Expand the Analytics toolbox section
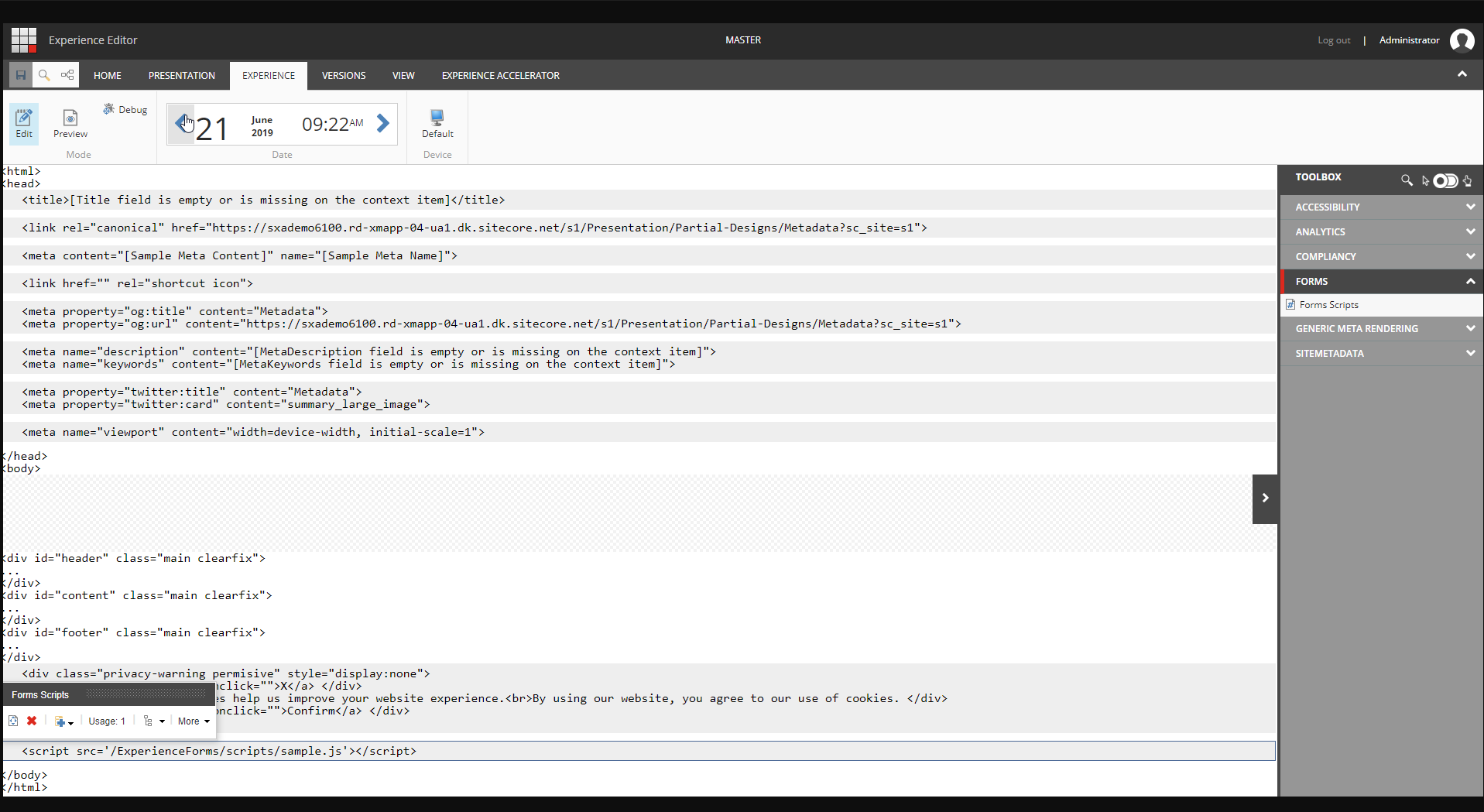 [1382, 232]
